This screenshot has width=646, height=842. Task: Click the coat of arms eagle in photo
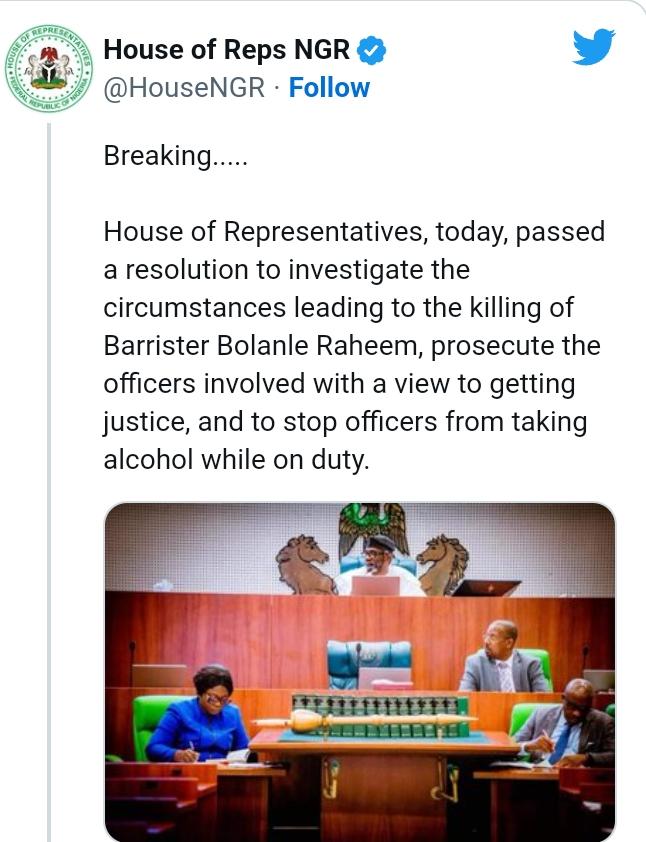click(x=374, y=525)
